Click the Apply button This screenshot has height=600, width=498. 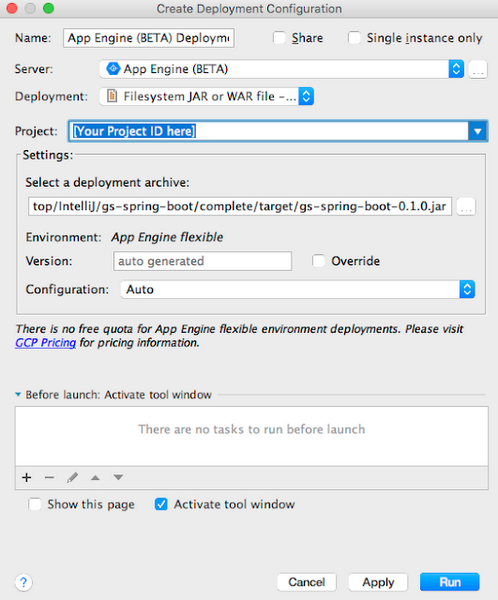click(x=378, y=582)
